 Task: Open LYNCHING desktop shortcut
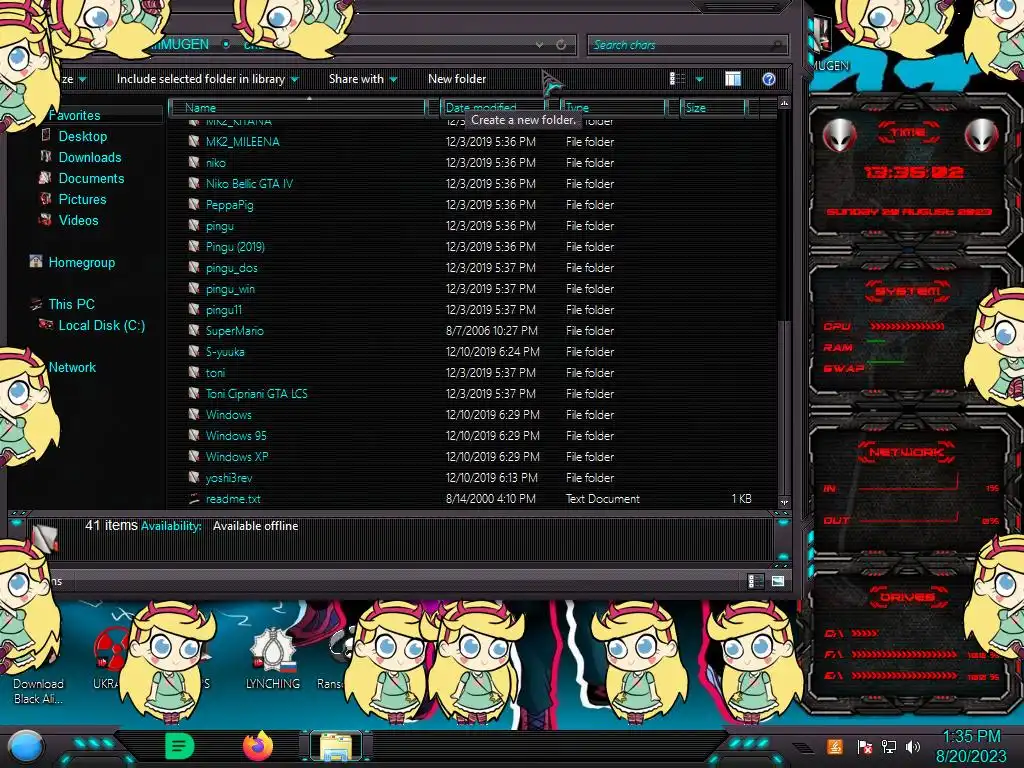tap(273, 658)
